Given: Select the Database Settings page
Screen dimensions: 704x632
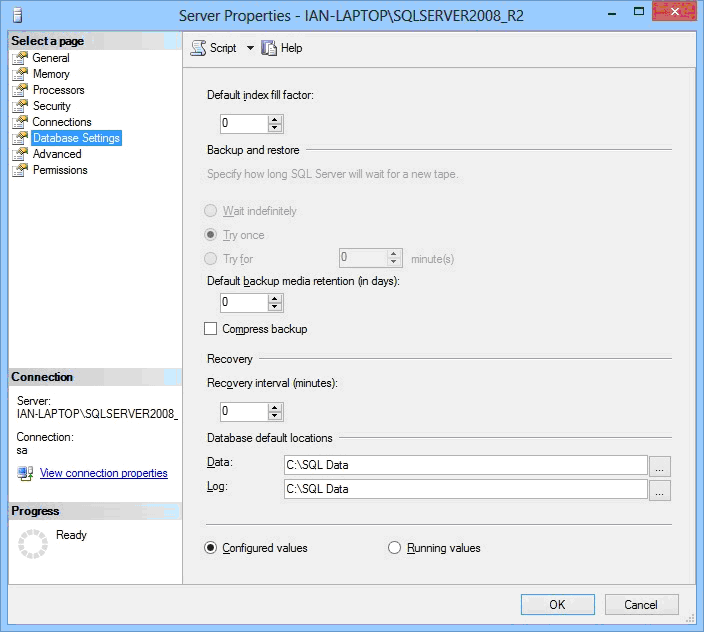Looking at the screenshot, I should click(x=76, y=138).
